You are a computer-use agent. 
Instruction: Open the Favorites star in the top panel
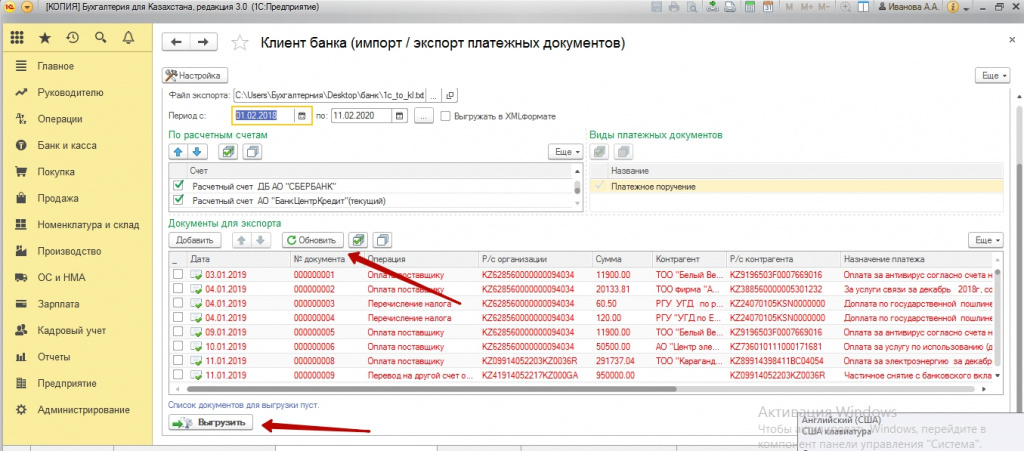[44, 38]
